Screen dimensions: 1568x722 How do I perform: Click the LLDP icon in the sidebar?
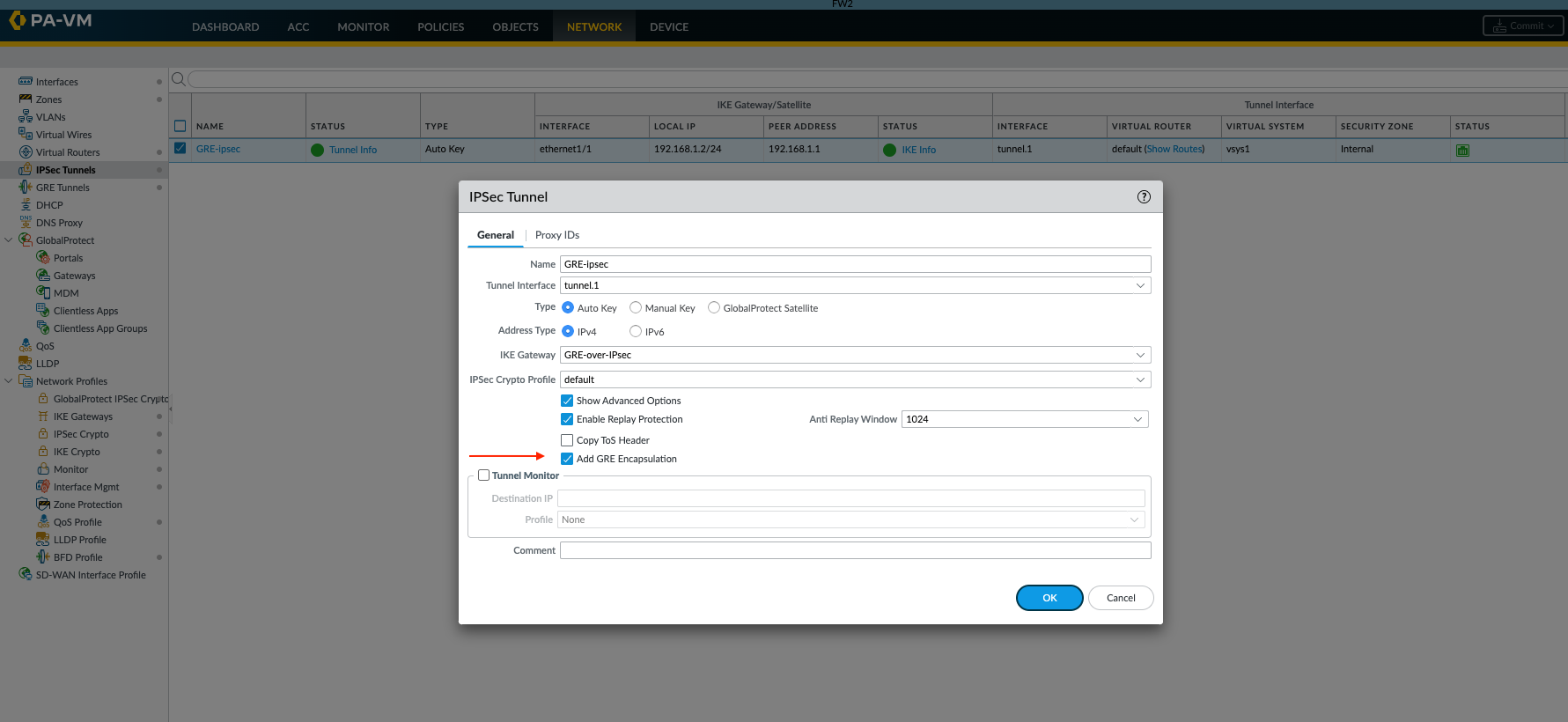26,363
